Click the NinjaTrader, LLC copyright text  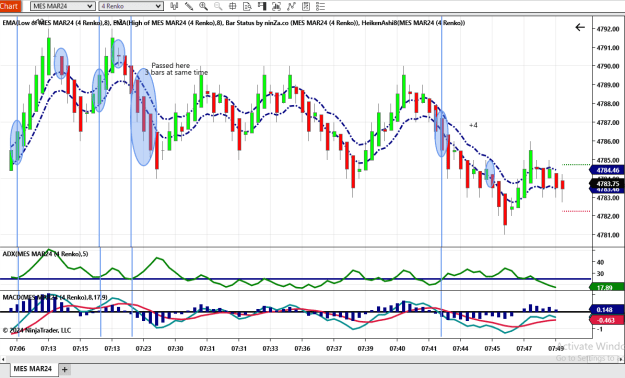[37, 331]
